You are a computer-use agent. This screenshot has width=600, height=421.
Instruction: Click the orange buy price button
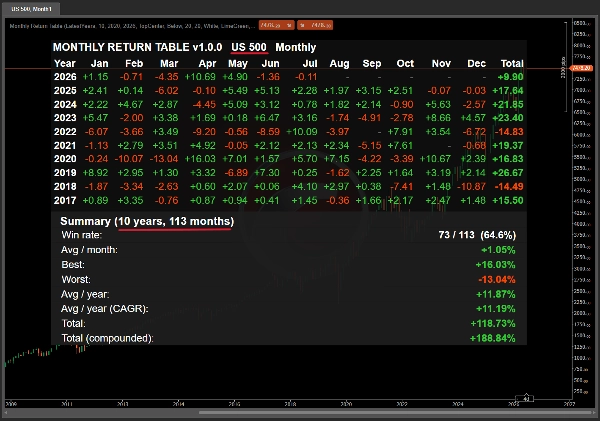pos(315,25)
